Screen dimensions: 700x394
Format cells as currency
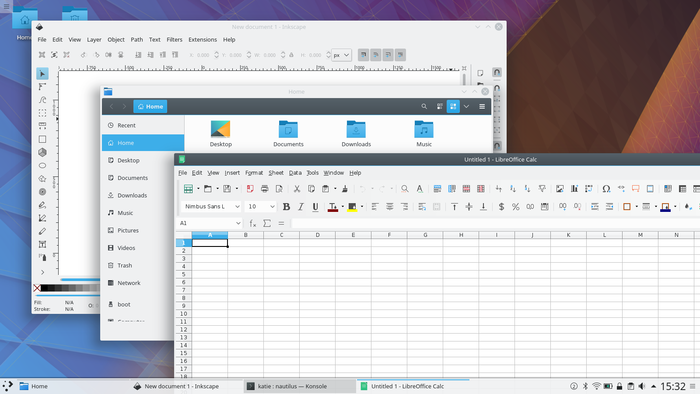pyautogui.click(x=501, y=207)
